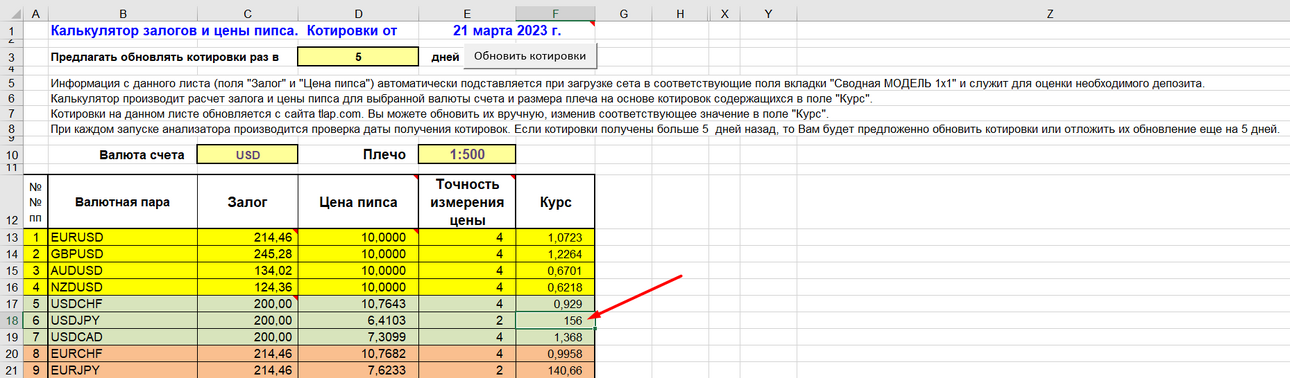Select the EURCHF pip price 10,7682
The width and height of the screenshot is (1290, 378).
coord(357,353)
